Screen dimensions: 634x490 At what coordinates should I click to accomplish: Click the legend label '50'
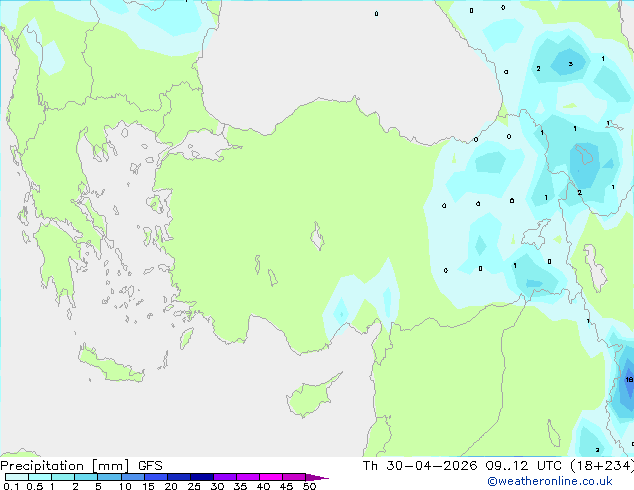309,486
